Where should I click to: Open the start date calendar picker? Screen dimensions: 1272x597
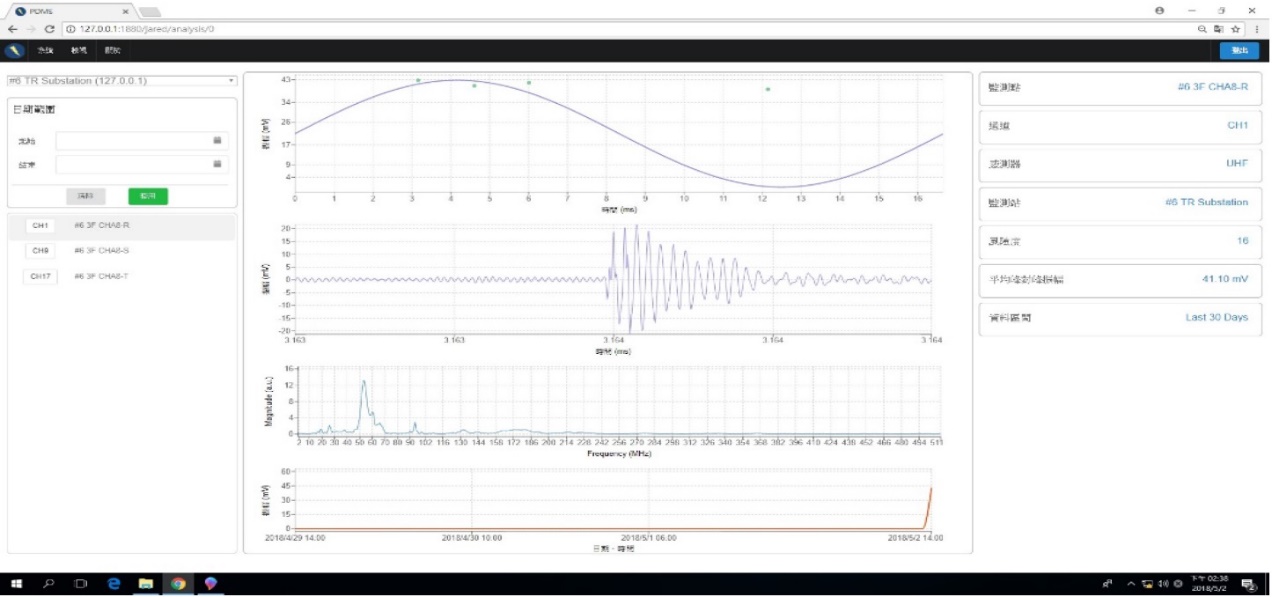click(217, 141)
